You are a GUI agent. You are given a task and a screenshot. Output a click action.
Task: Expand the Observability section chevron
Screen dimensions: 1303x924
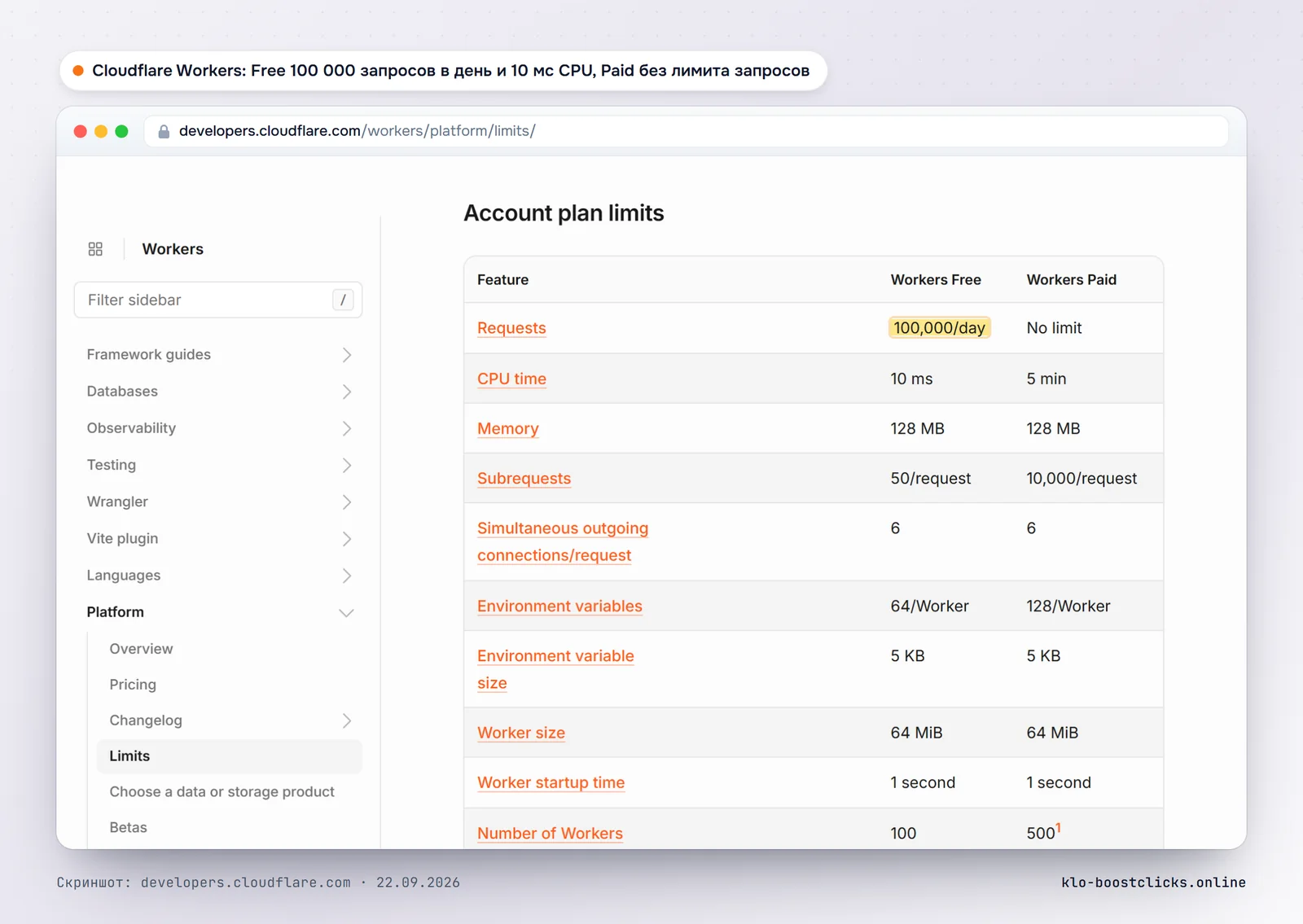coord(347,428)
